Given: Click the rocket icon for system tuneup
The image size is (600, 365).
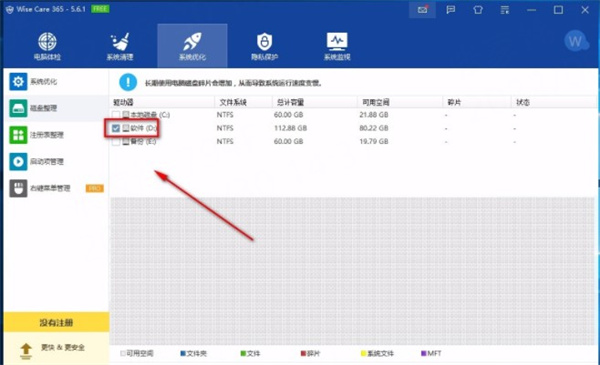Looking at the screenshot, I should click(192, 41).
